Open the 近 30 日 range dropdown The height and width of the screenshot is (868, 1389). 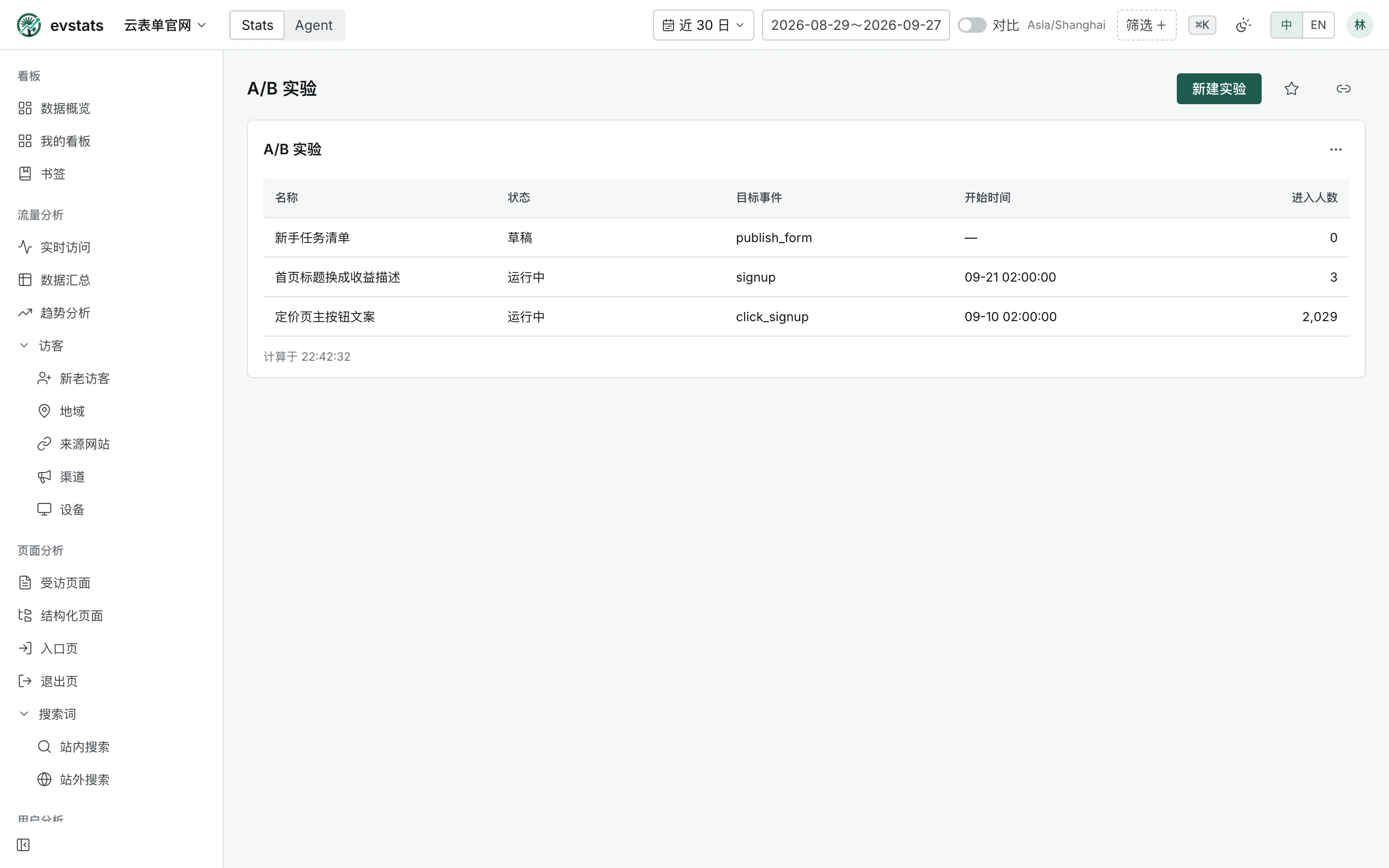tap(703, 25)
